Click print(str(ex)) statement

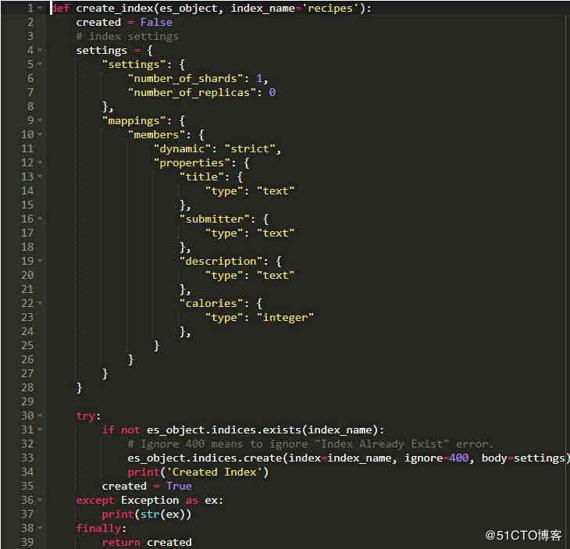tap(146, 514)
